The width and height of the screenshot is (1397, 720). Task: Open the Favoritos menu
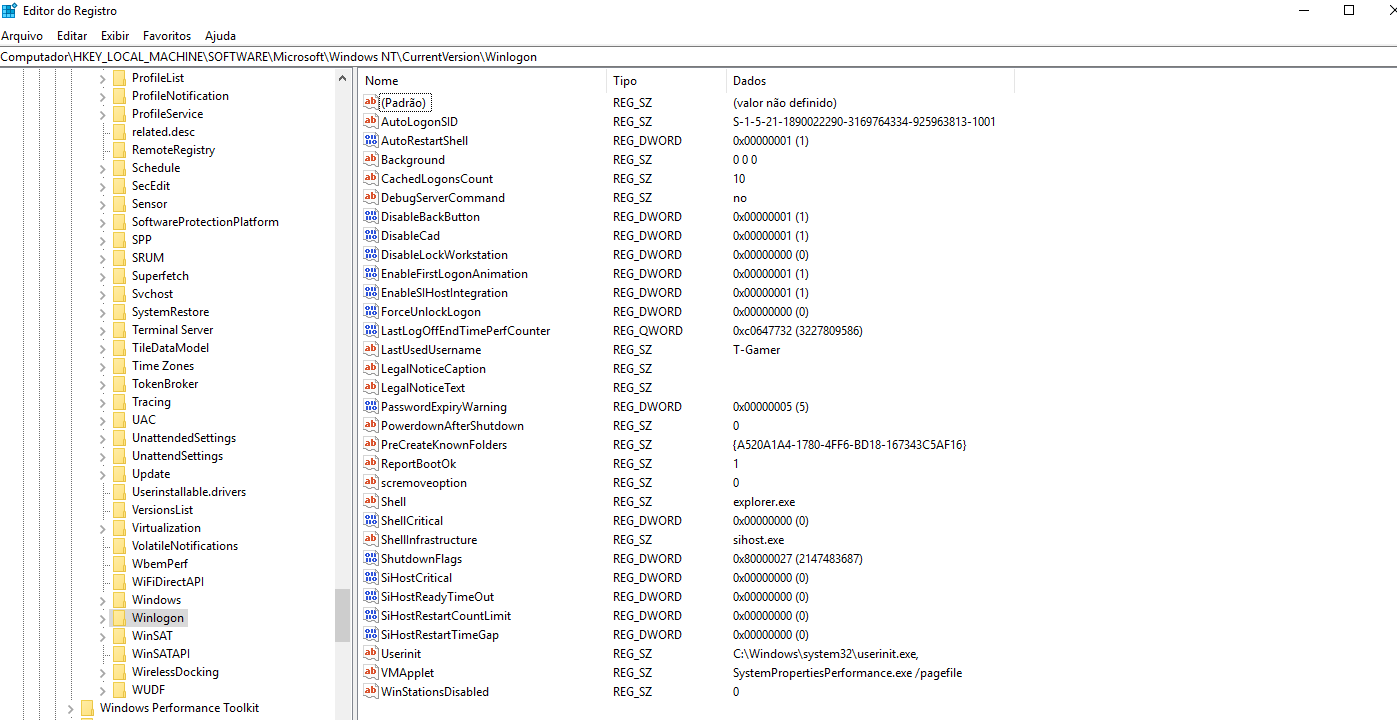click(167, 36)
